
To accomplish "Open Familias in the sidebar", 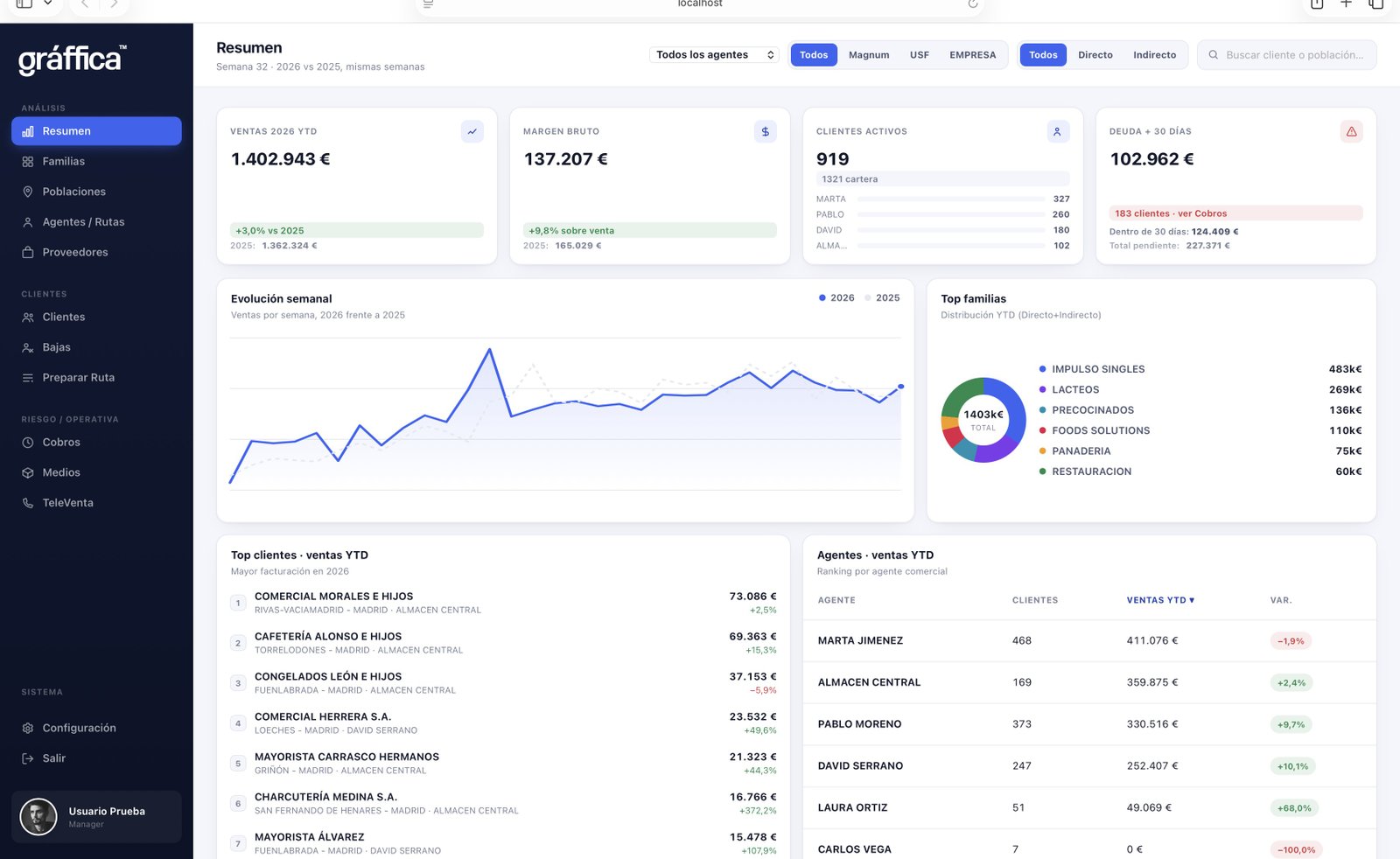I will 96,162.
